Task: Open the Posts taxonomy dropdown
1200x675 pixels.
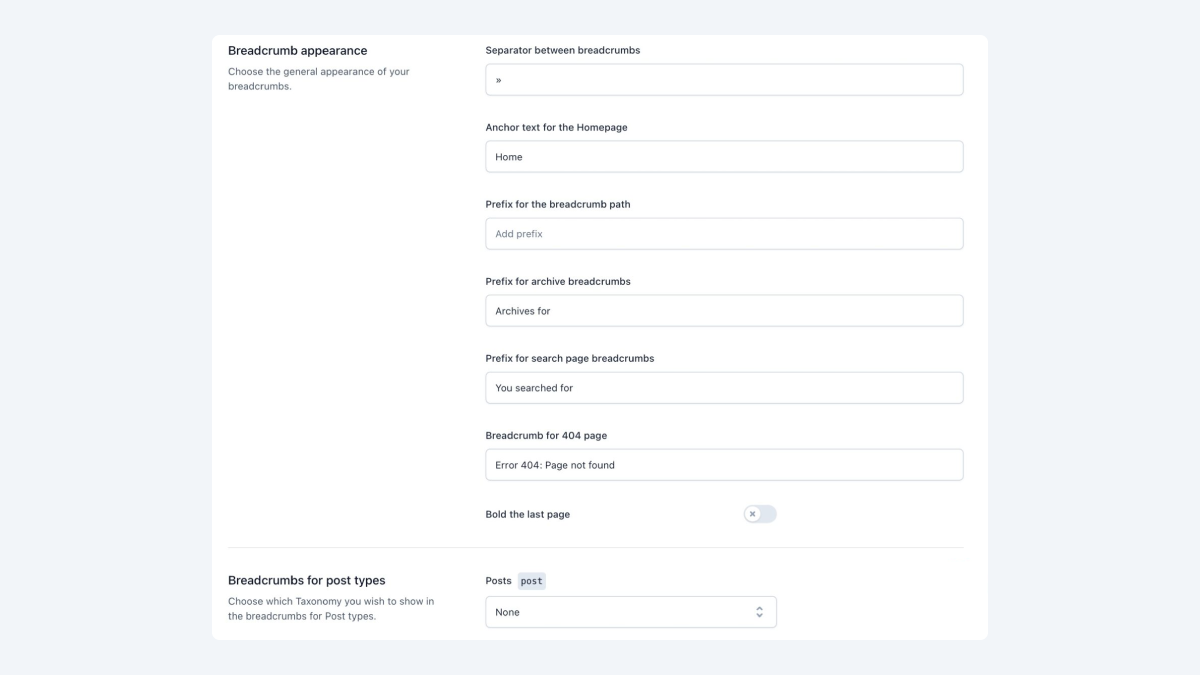Action: (x=630, y=611)
